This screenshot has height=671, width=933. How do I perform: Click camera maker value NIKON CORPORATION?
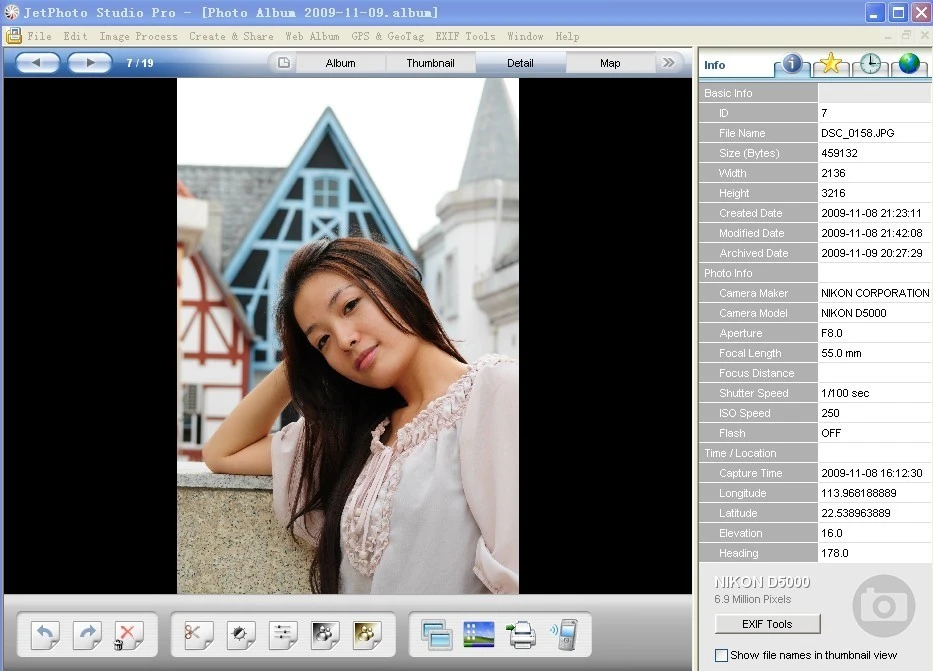click(x=875, y=293)
